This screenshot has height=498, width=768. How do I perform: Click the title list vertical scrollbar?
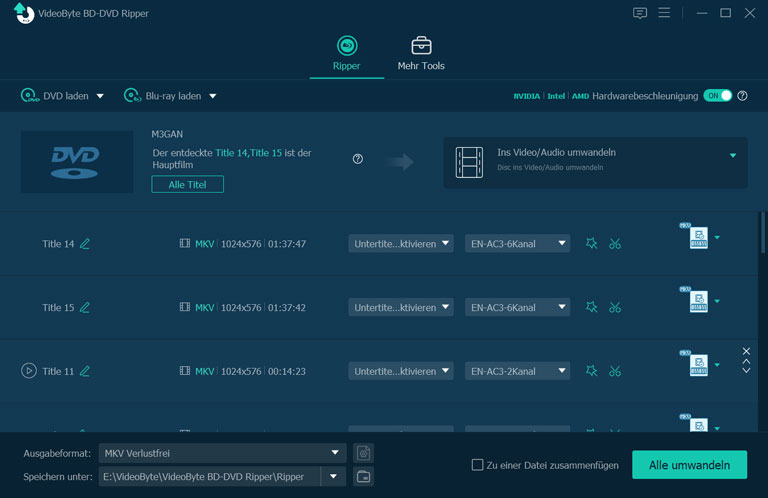762,233
